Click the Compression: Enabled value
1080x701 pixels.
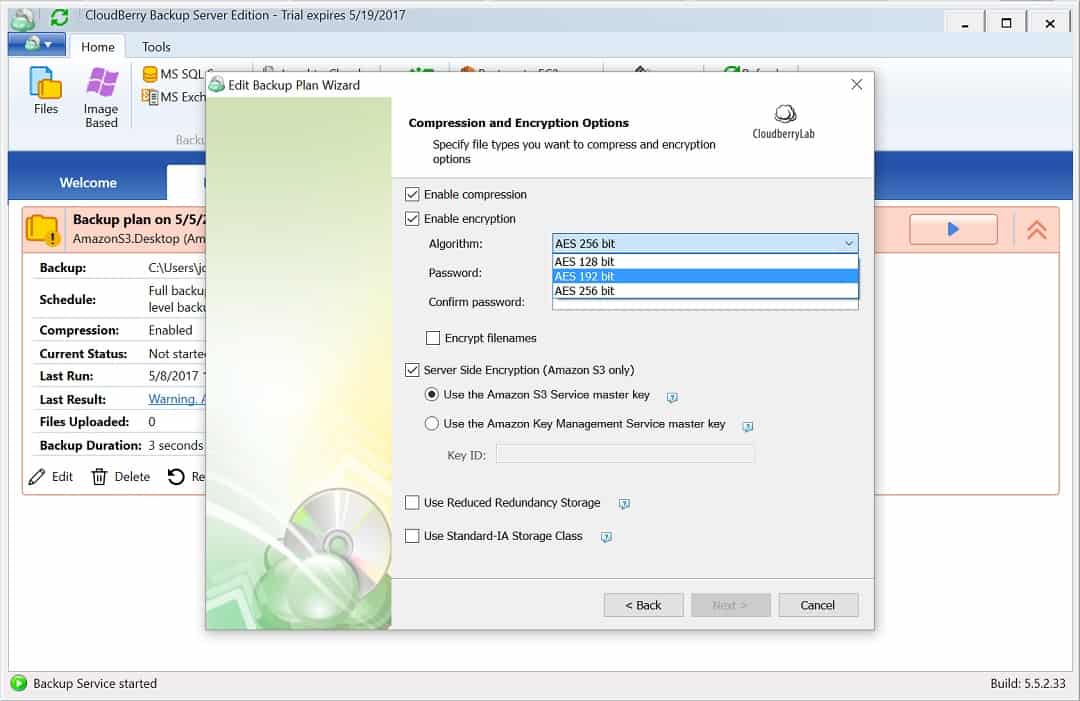pos(170,330)
